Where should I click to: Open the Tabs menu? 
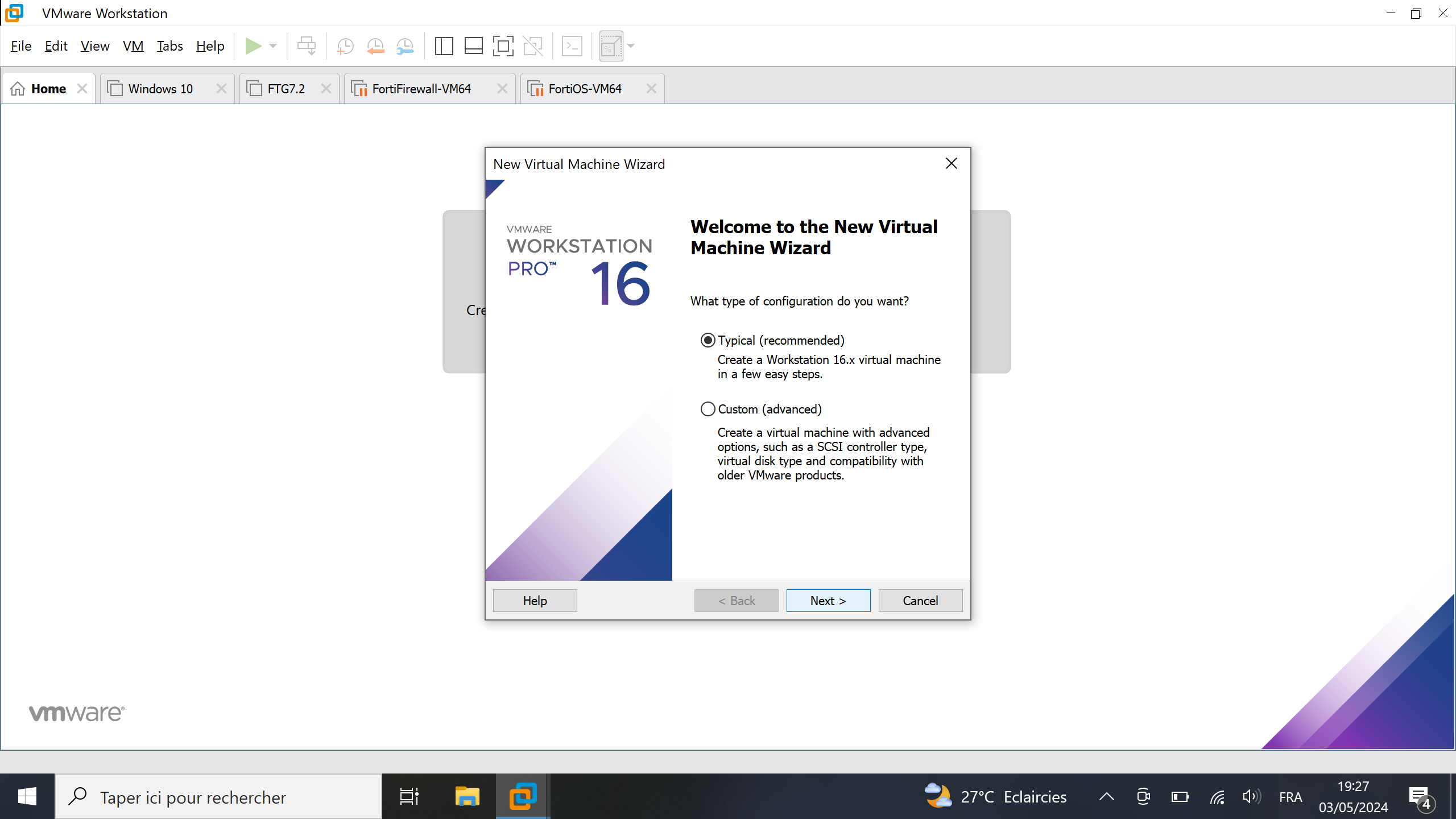coord(169,46)
